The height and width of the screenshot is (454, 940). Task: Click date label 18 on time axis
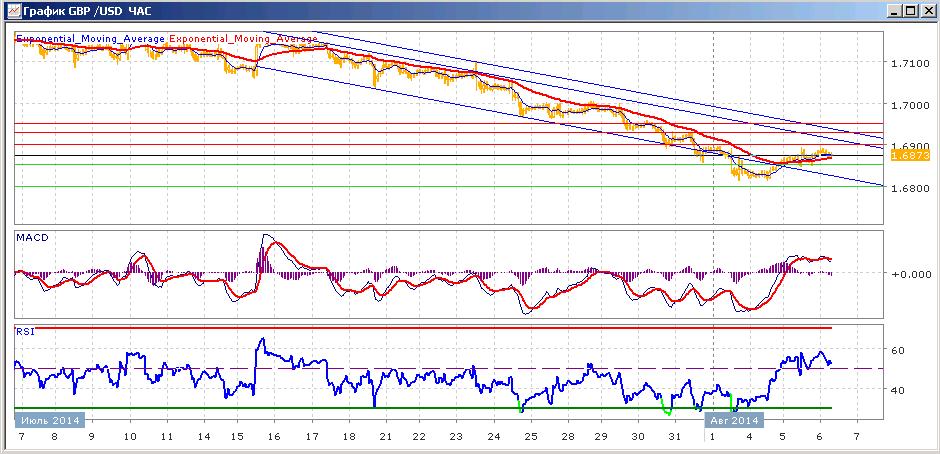point(348,436)
